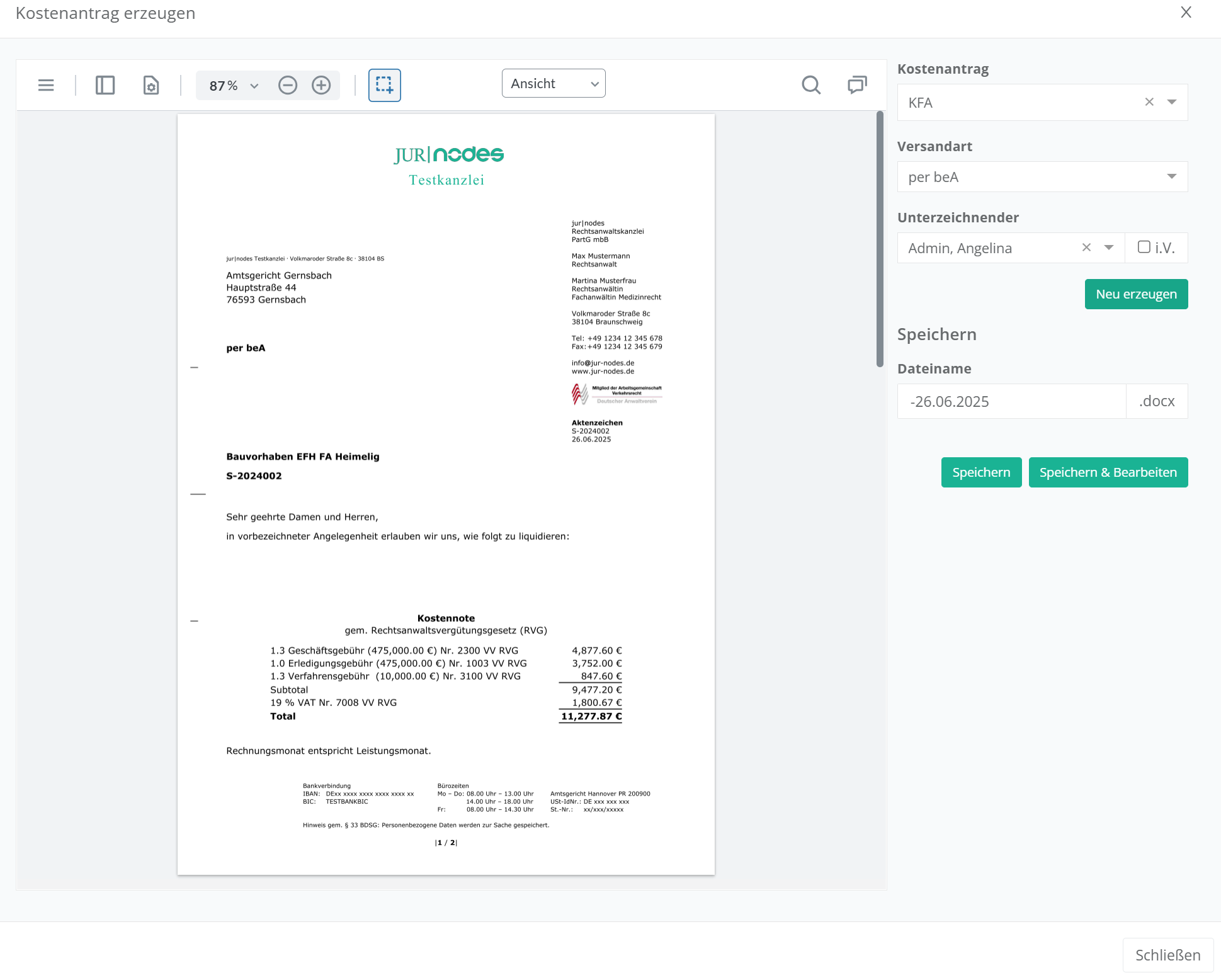Enable the i.V. checkbox
This screenshot has width=1221, height=980.
click(1144, 247)
